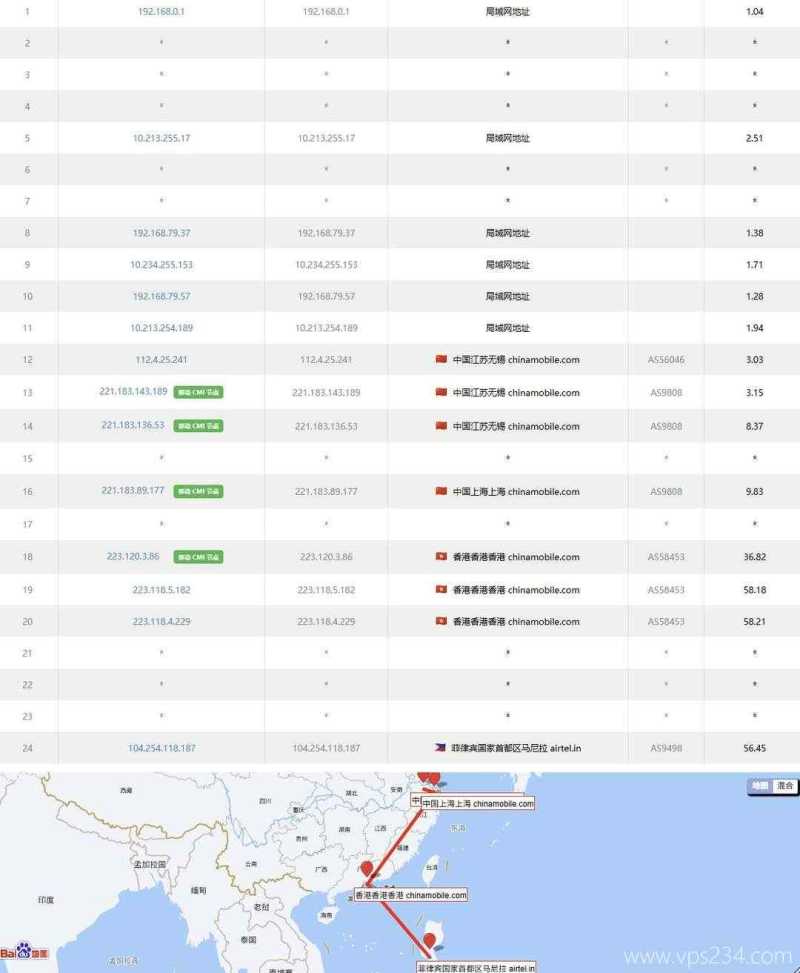Viewport: 800px width, 973px height.
Task: Click the AS56046 ASN entry
Action: (x=666, y=360)
